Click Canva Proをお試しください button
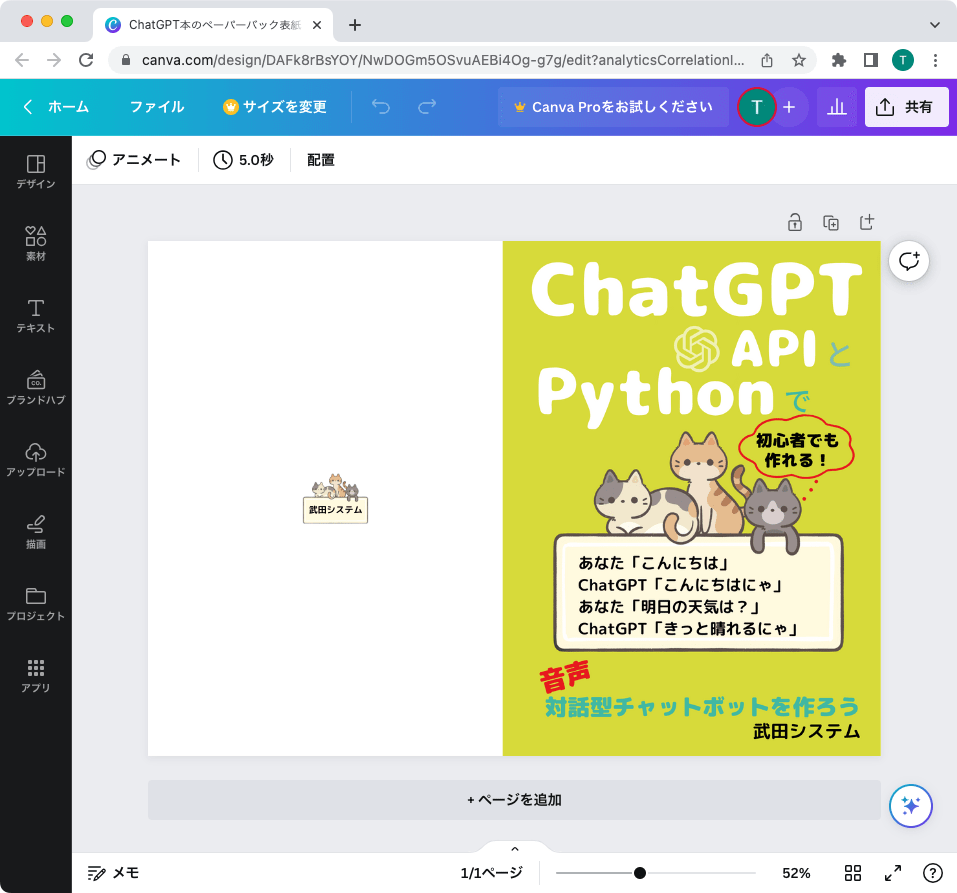The image size is (957, 893). [x=613, y=107]
